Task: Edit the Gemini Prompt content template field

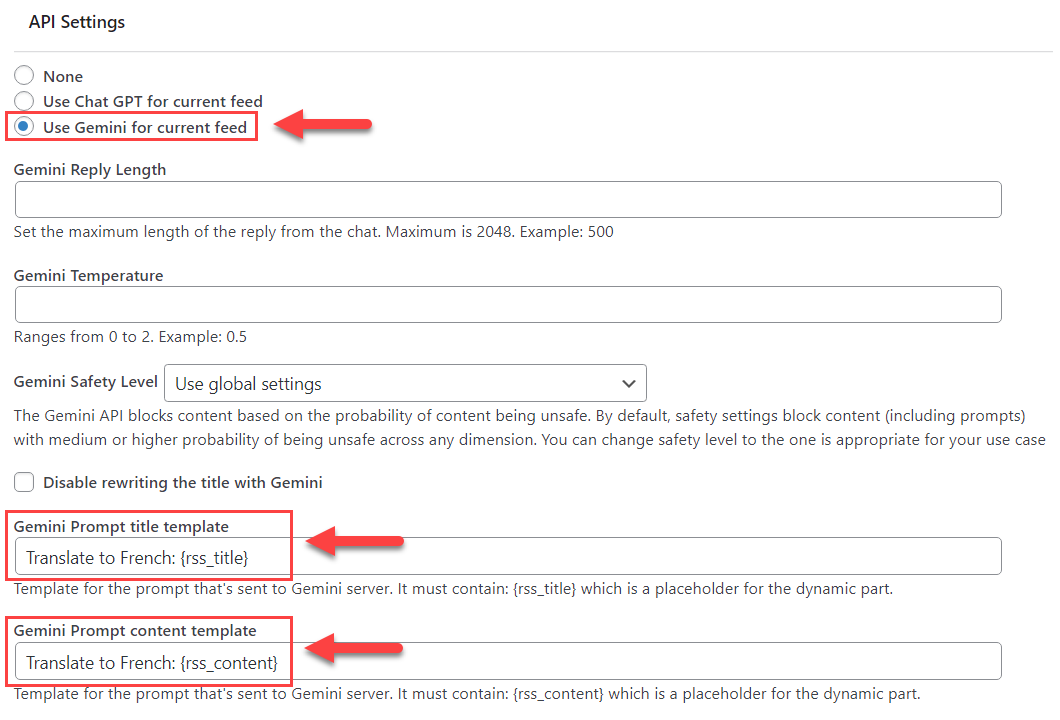Action: tap(508, 661)
